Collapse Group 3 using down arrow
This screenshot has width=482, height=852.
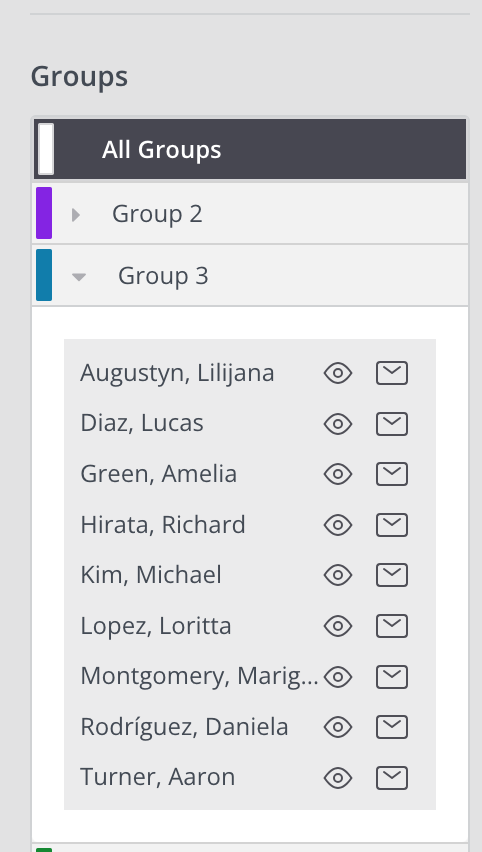point(79,277)
